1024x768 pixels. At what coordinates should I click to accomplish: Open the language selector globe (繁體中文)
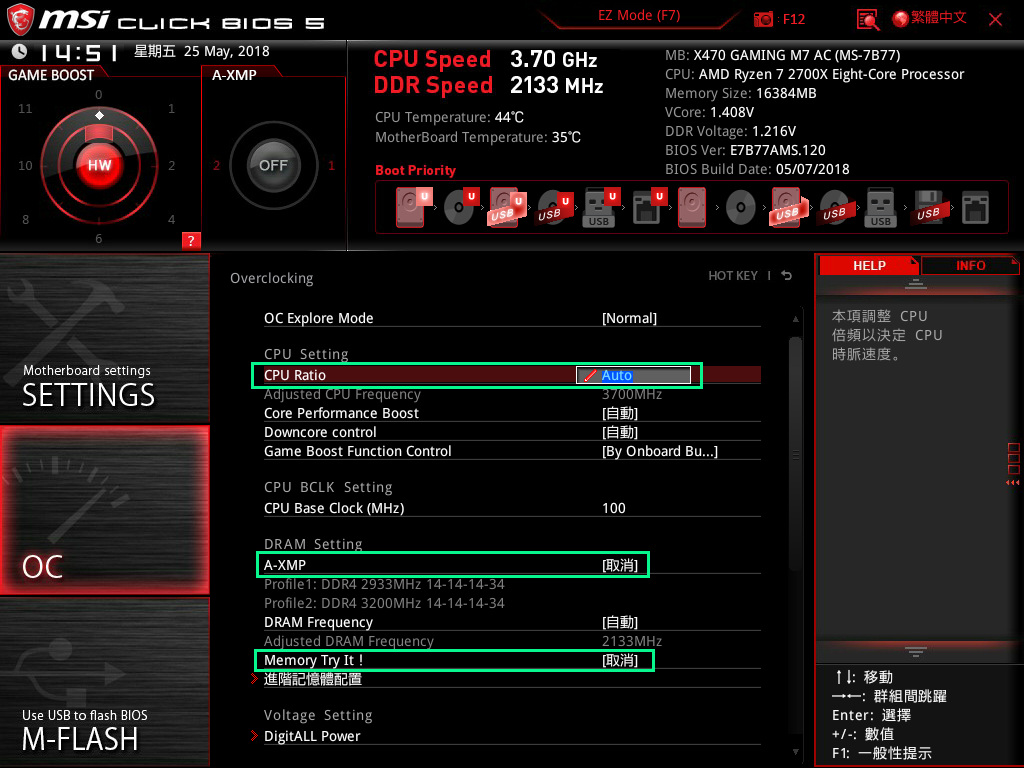[x=929, y=18]
